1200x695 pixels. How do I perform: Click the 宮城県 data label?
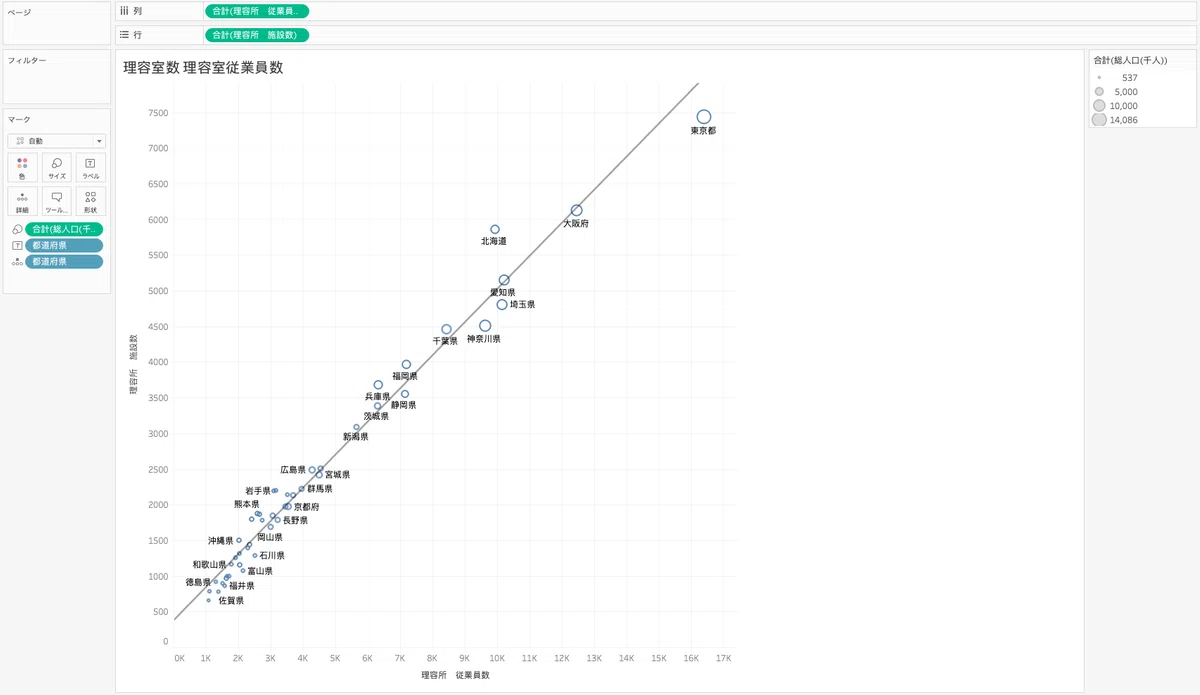338,474
